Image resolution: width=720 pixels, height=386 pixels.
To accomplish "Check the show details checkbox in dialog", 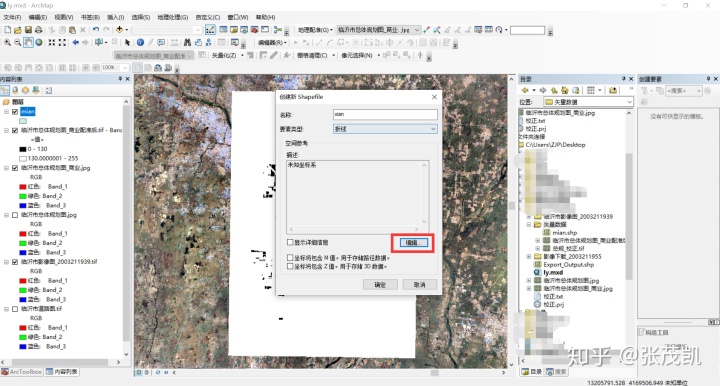I will tap(290, 242).
